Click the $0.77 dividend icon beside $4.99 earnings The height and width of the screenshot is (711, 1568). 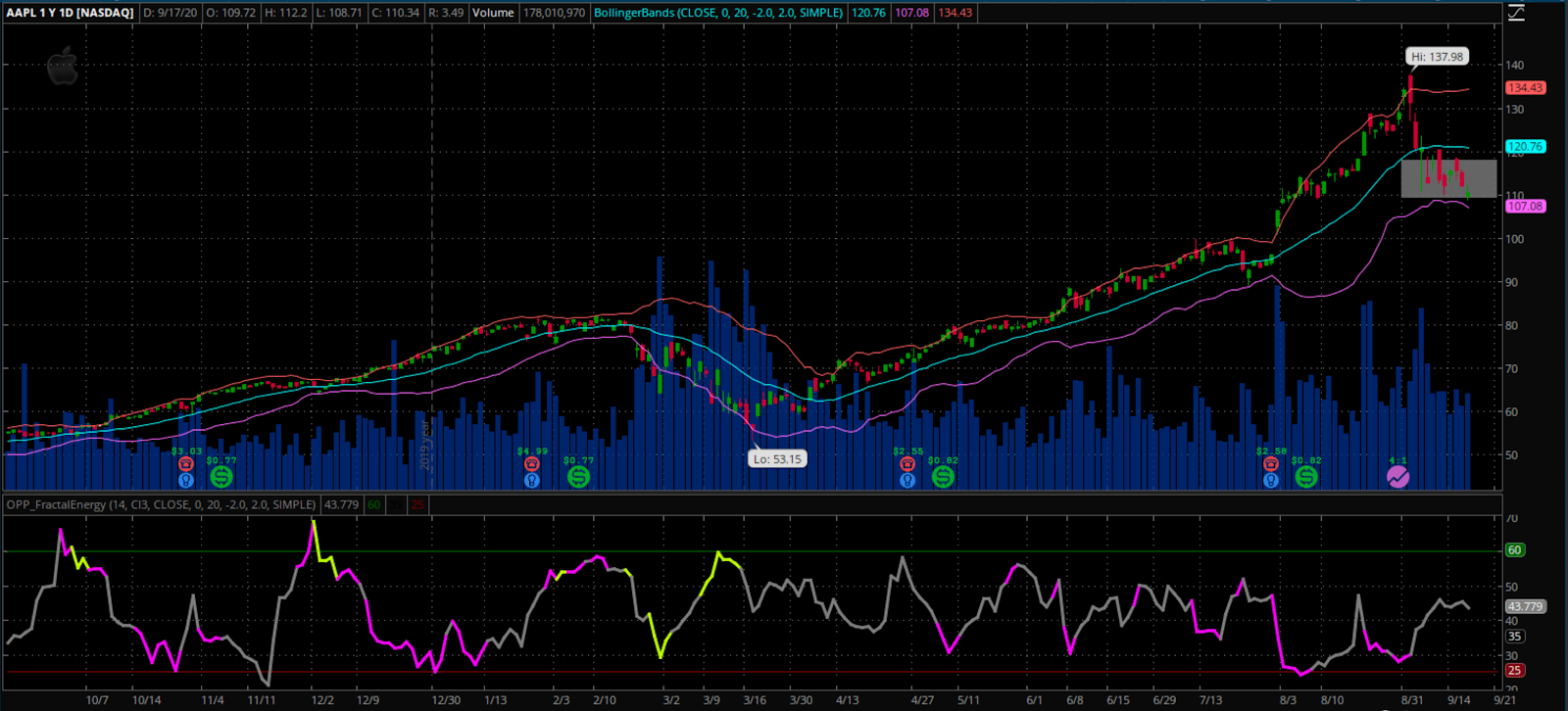click(578, 477)
